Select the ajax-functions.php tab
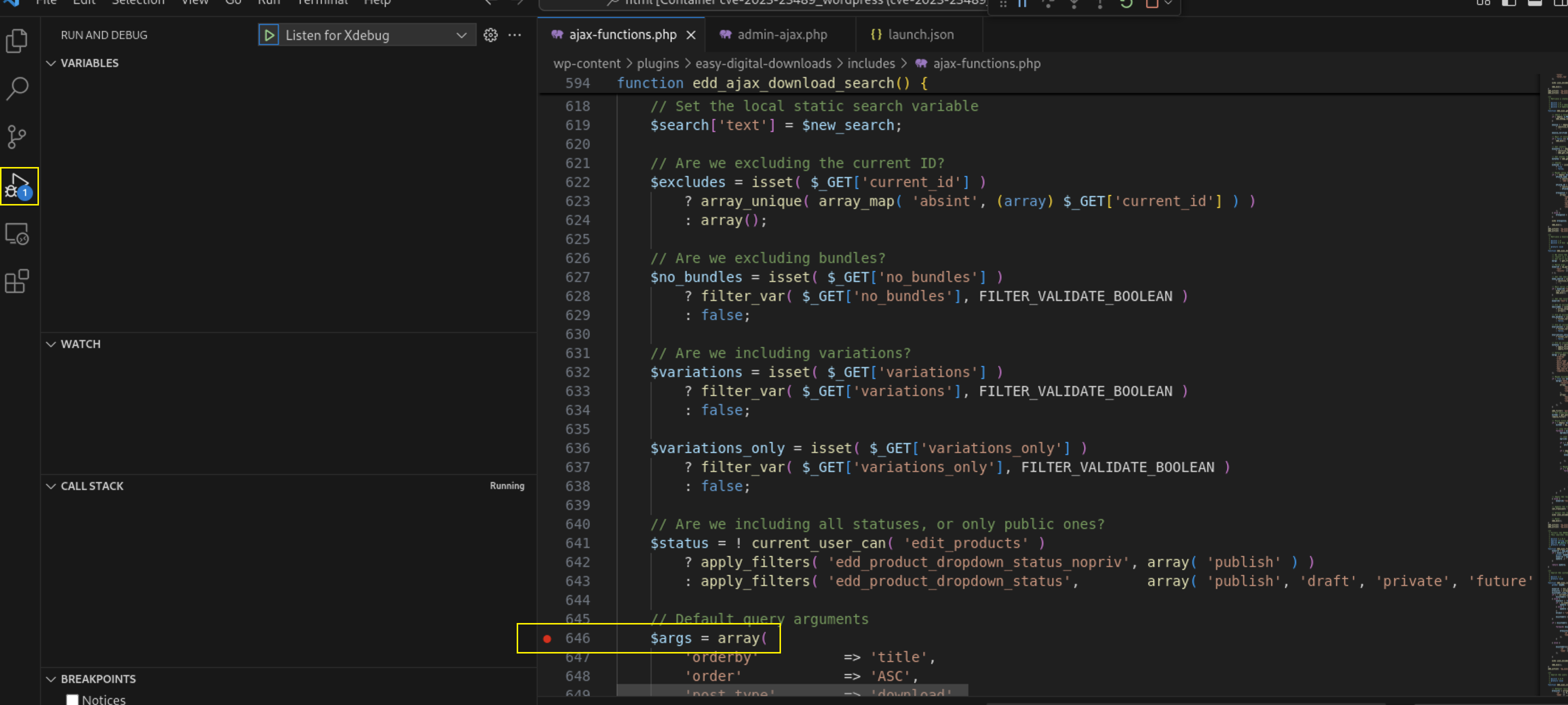 pyautogui.click(x=623, y=34)
